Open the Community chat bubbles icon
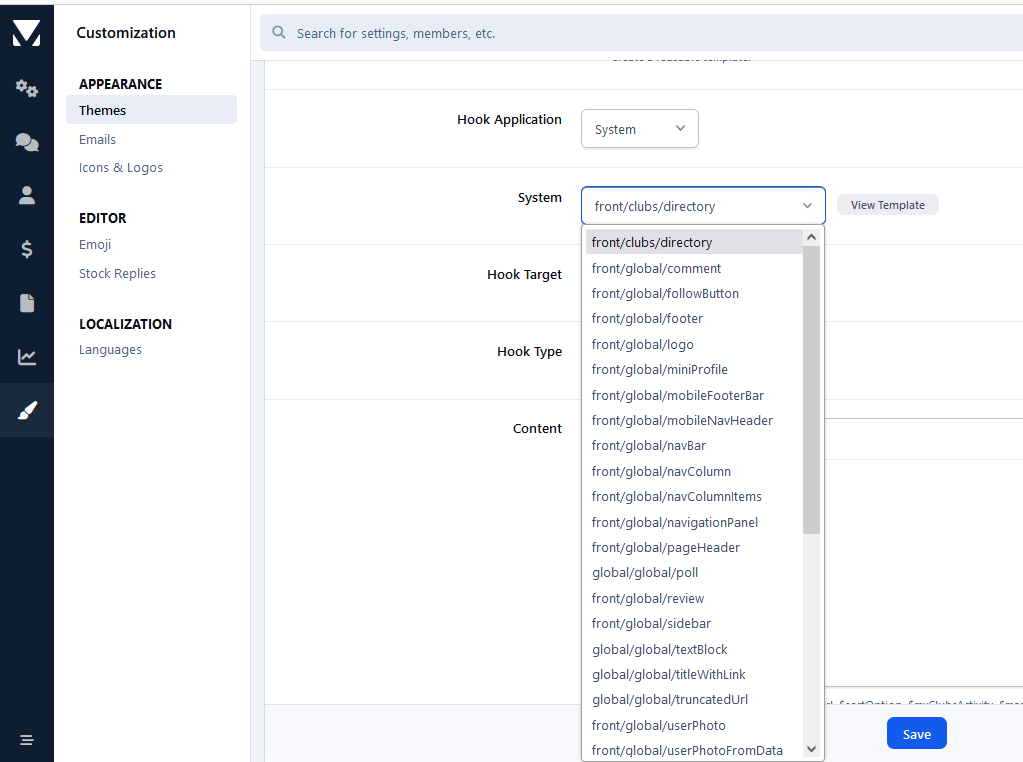1023x762 pixels. 27,143
